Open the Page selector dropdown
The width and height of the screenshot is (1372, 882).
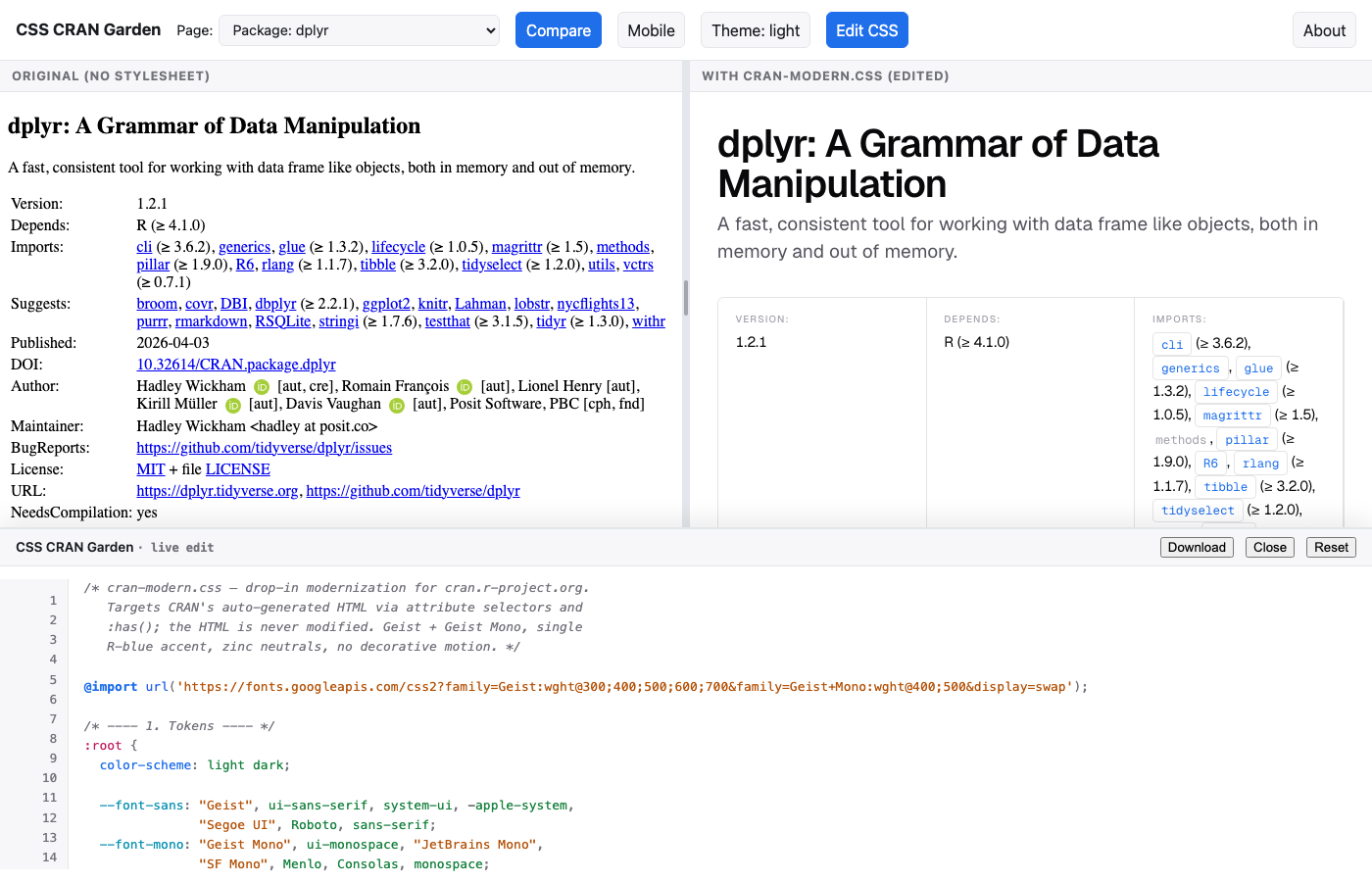pos(359,30)
